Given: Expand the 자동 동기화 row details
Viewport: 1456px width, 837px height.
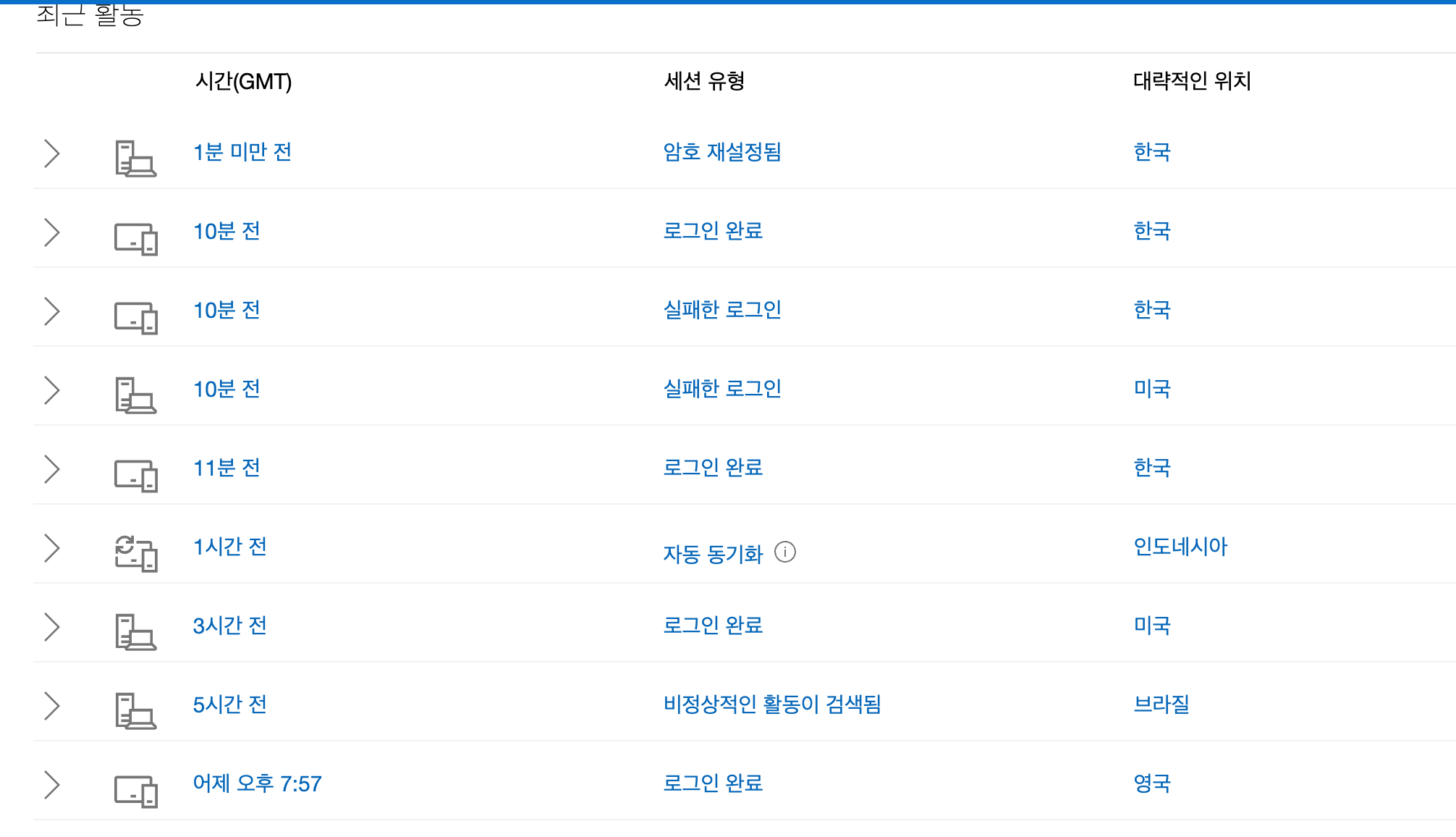Looking at the screenshot, I should click(x=51, y=548).
